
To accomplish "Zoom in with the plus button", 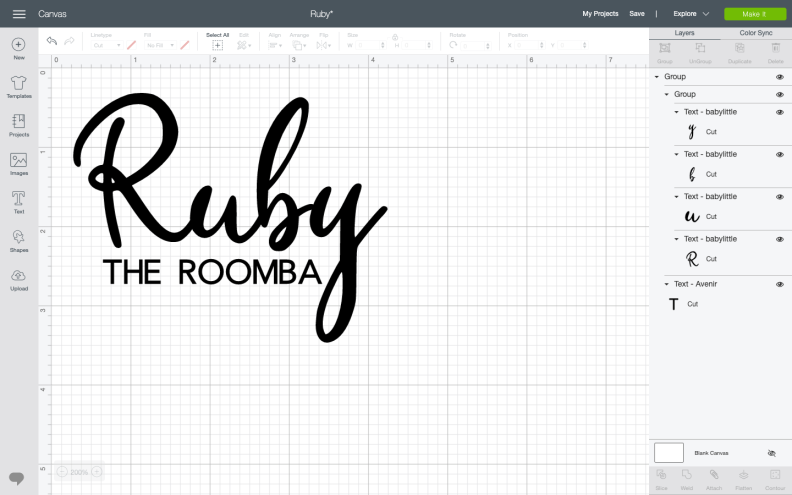I will click(96, 472).
